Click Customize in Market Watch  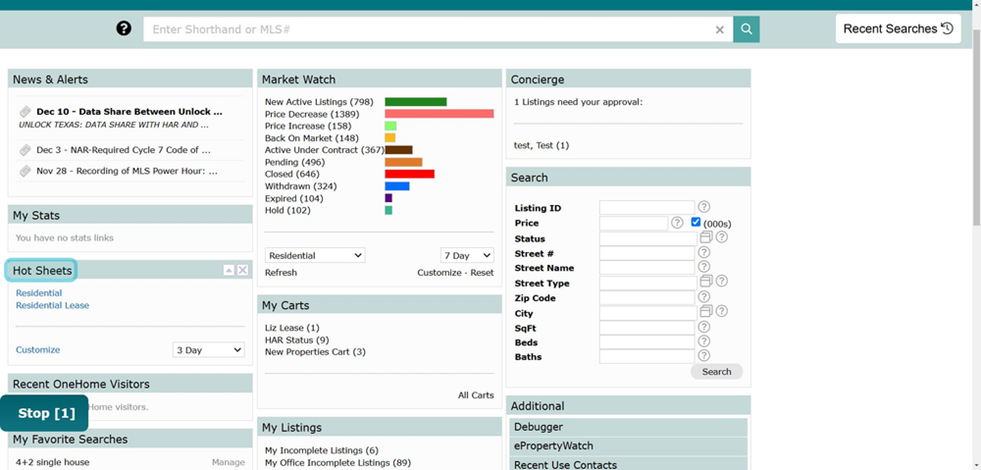tap(440, 273)
